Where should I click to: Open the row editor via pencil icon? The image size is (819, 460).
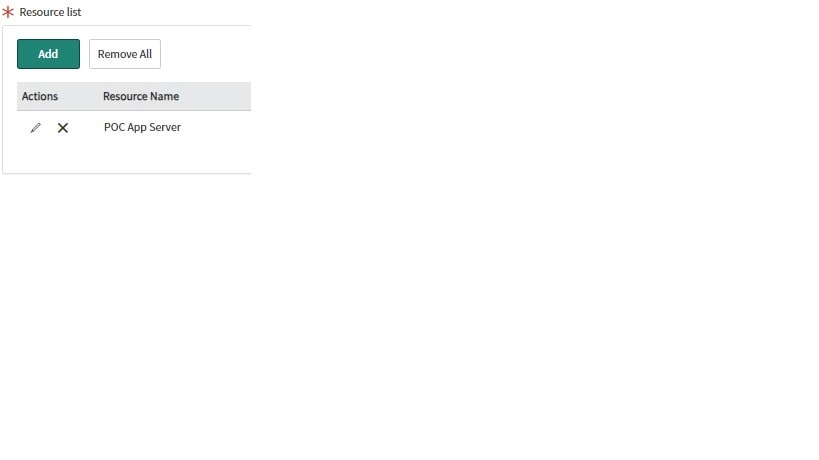pos(36,128)
